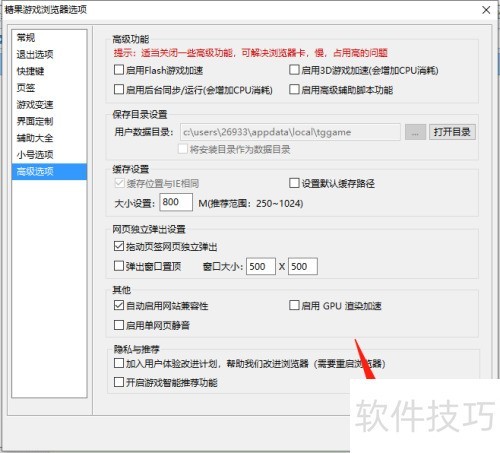Viewport: 500px width, 453px height.
Task: Enable 弹出窗口置顶 checkbox
Action: click(x=119, y=266)
